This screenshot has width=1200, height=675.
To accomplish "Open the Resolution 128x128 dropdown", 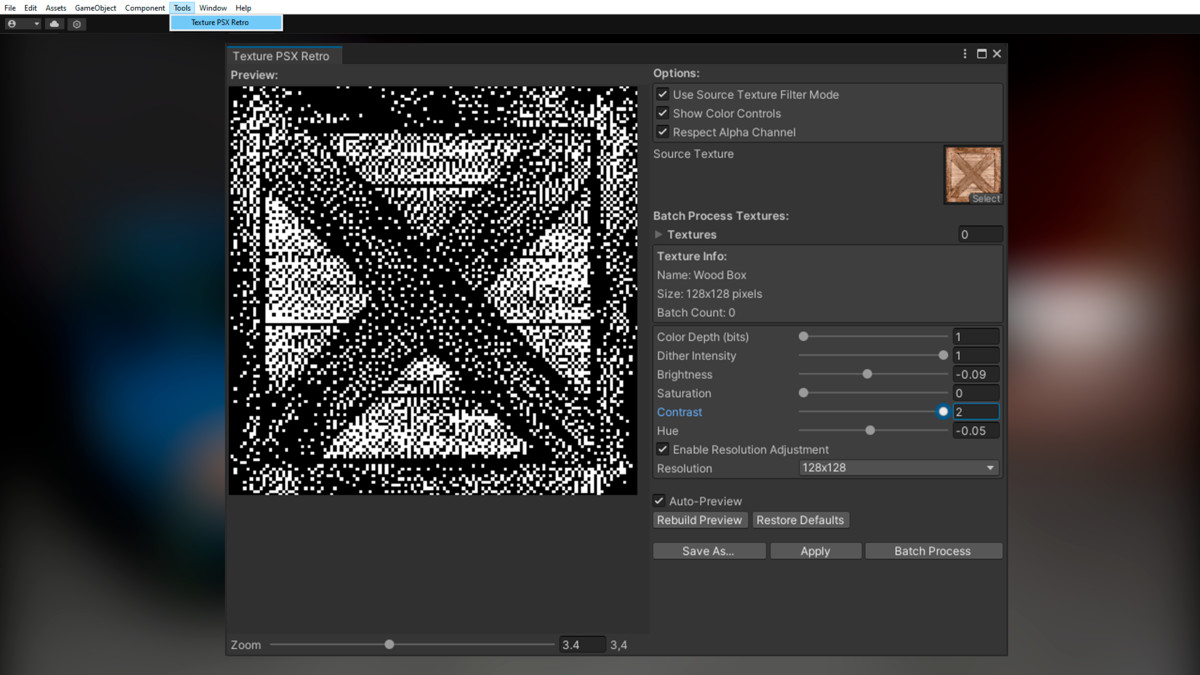I will [898, 468].
